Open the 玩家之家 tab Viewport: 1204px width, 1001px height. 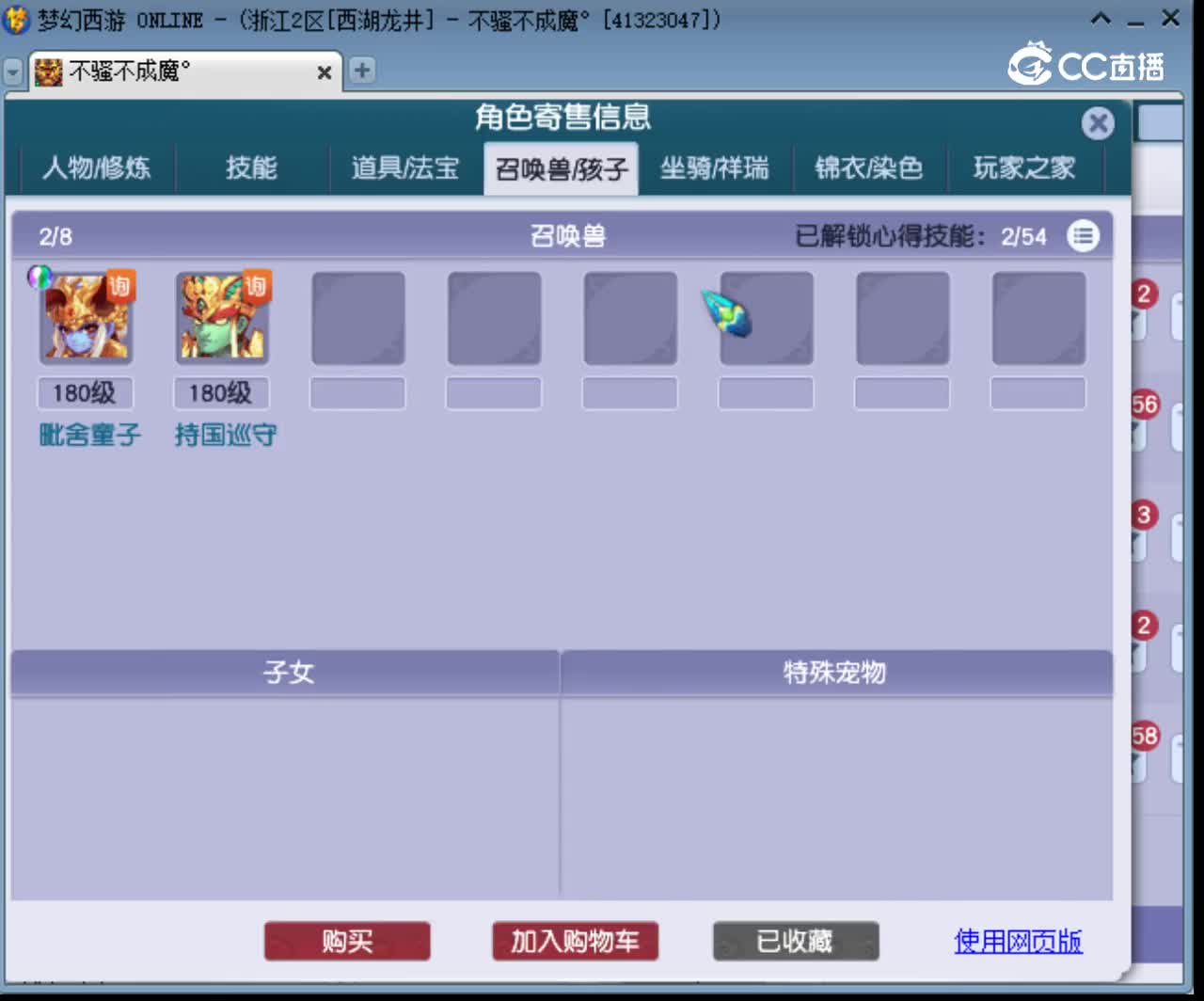(x=1024, y=168)
